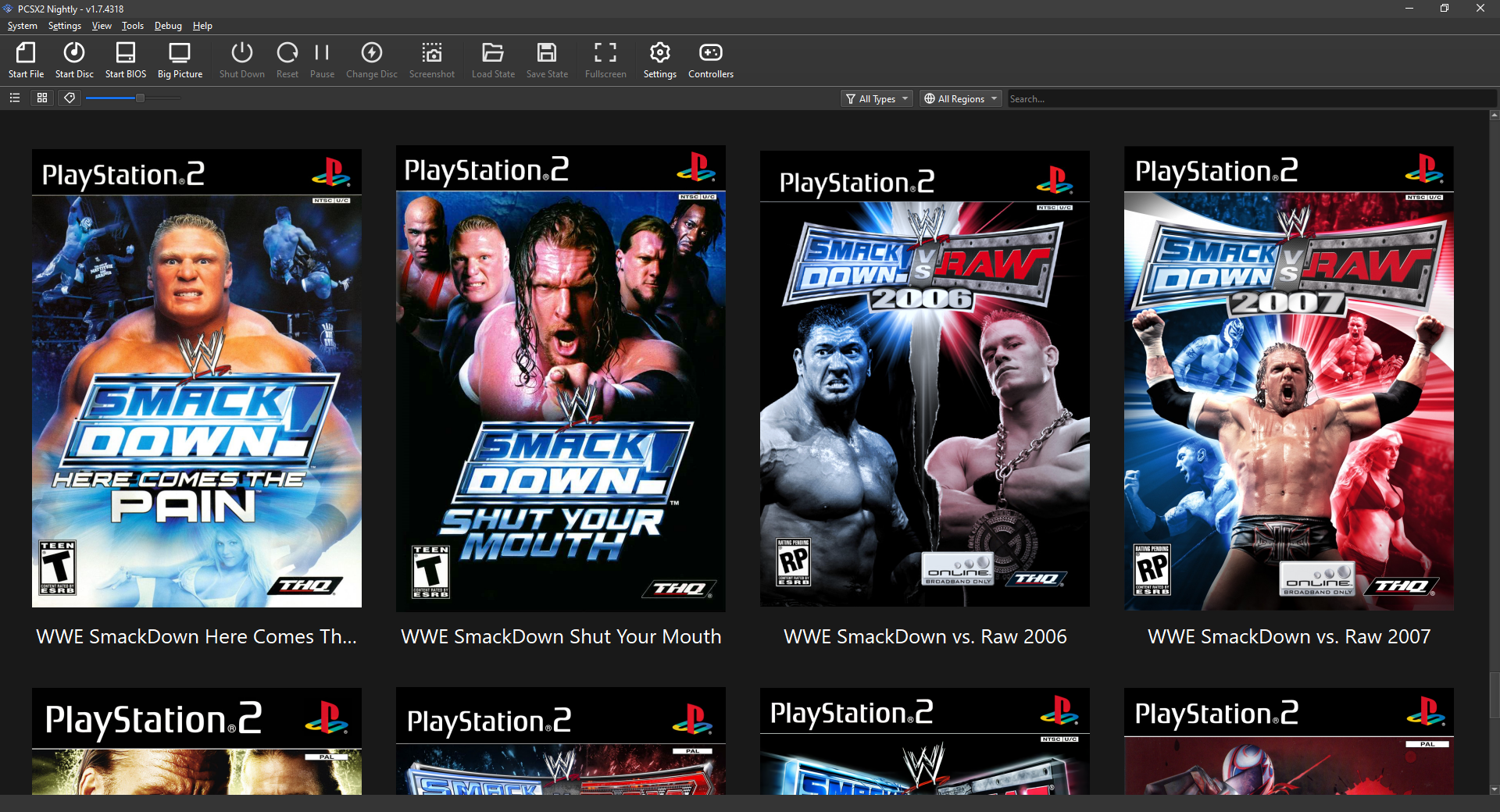
Task: Open the All Regions filter dropdown
Action: click(x=961, y=98)
